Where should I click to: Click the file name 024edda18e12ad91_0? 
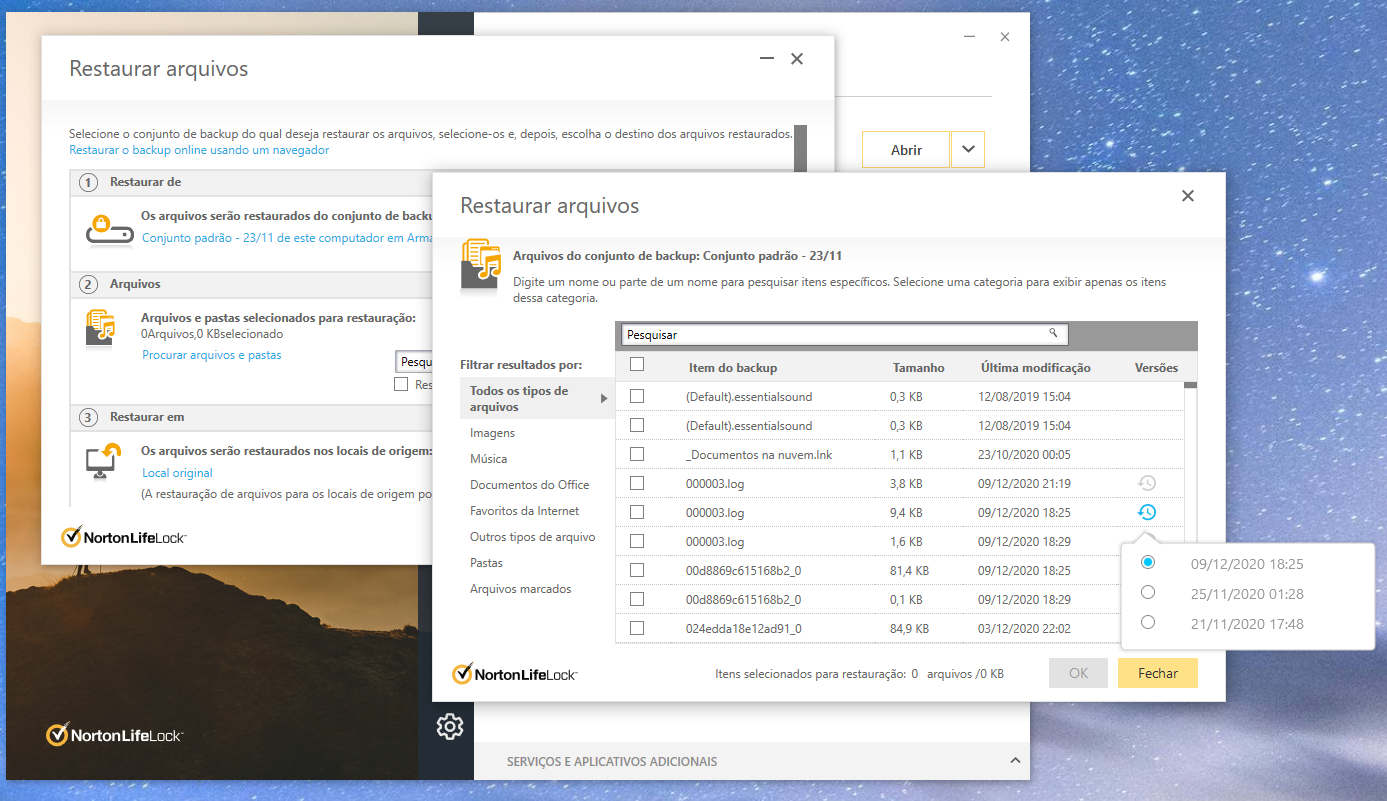click(x=744, y=629)
